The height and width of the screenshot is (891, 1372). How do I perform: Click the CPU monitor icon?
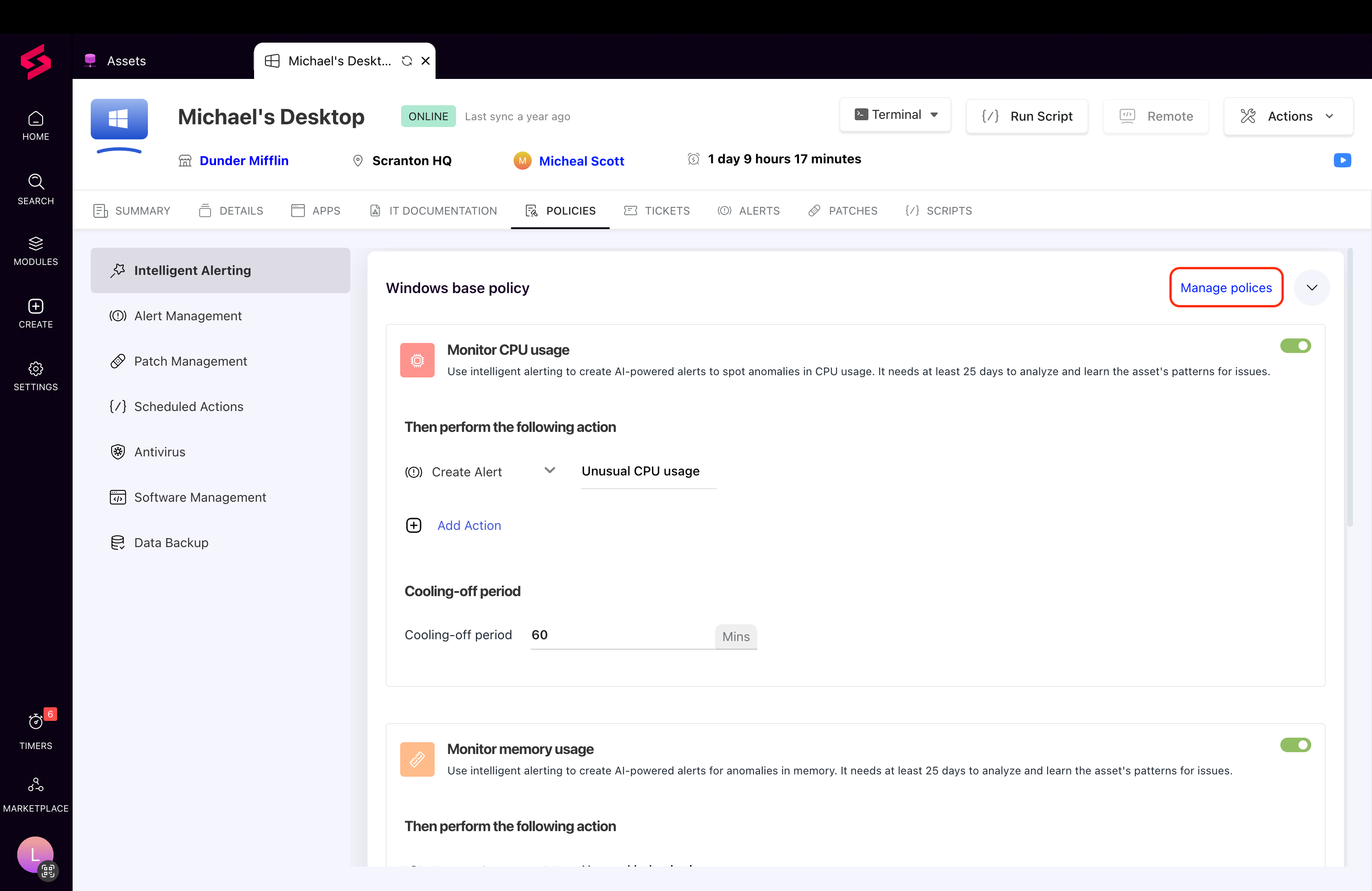pos(417,361)
